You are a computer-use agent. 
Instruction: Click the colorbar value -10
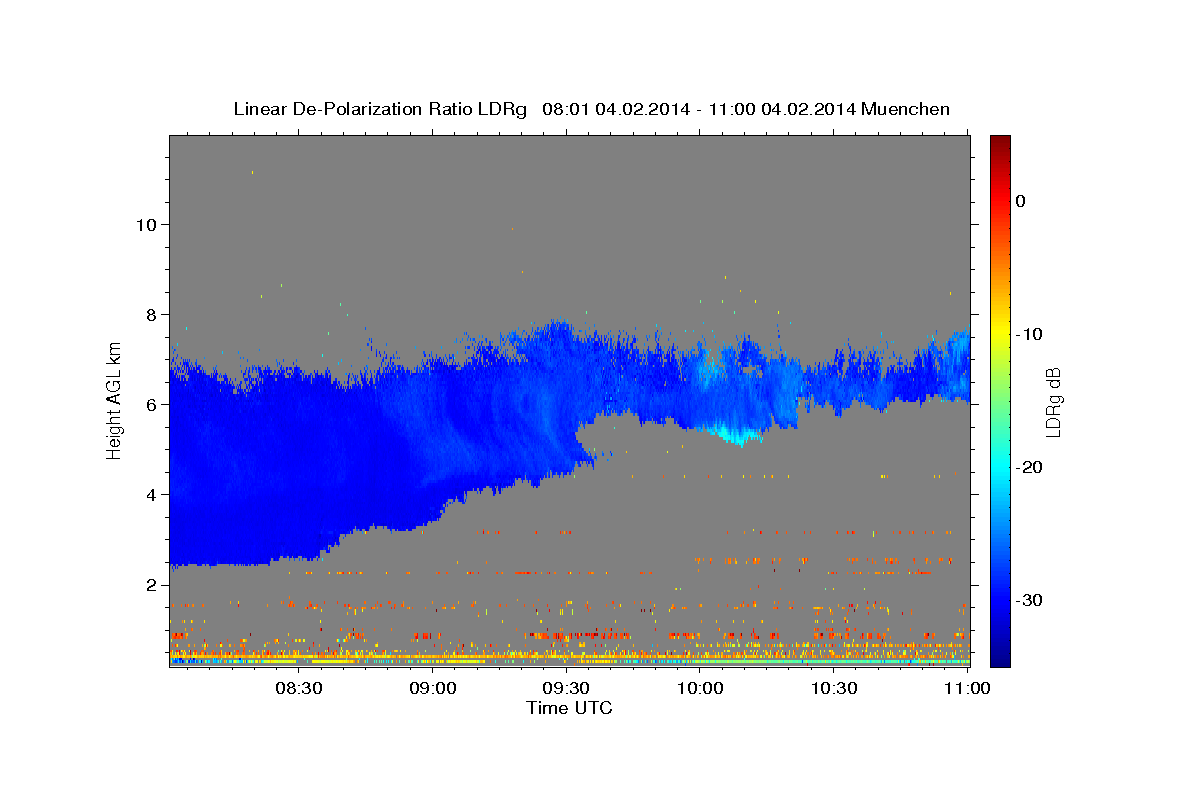tap(1030, 334)
